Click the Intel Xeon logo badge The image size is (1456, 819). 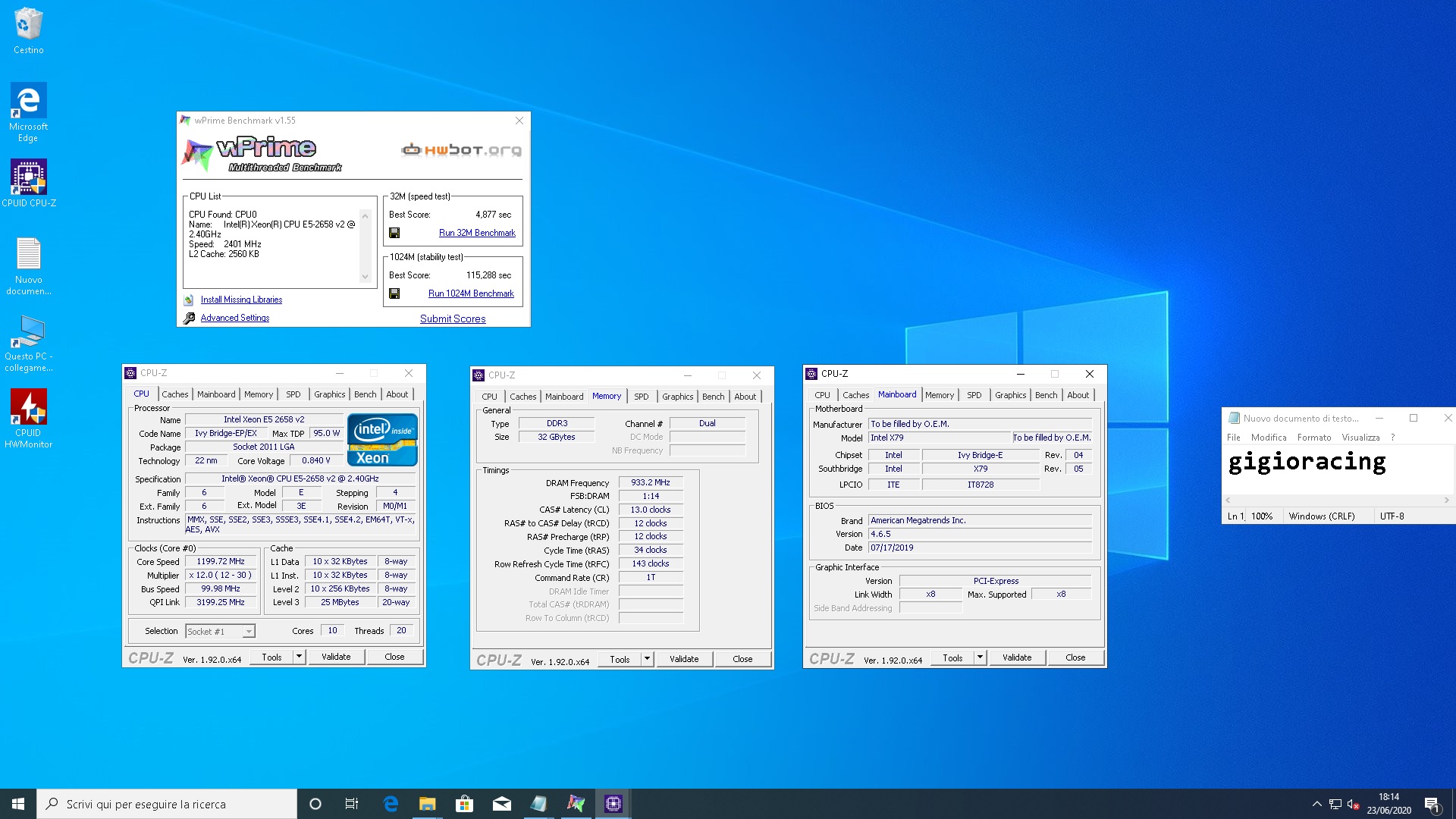point(382,439)
